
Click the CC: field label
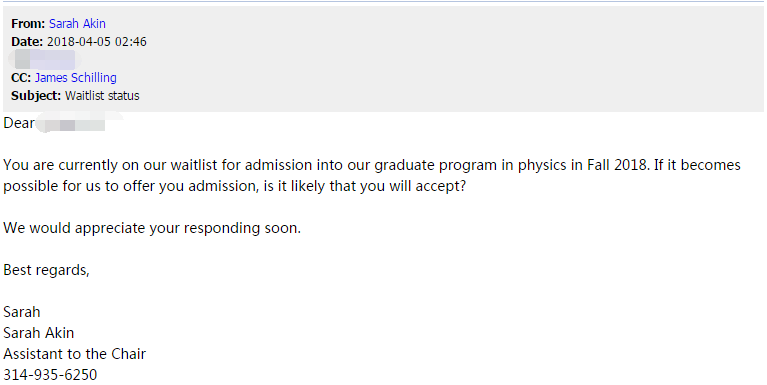click(x=21, y=77)
